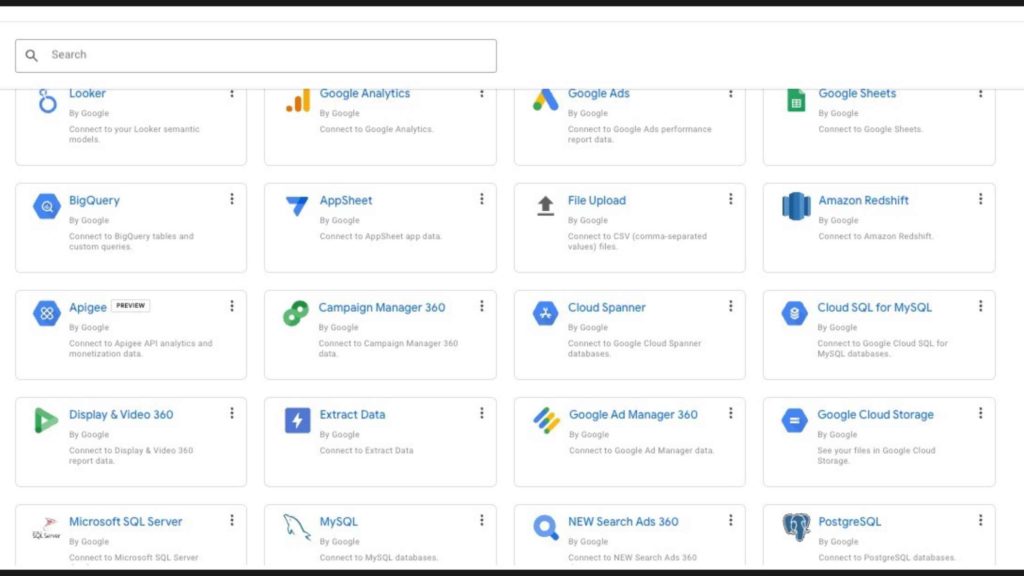1024x576 pixels.
Task: Select the Display & Video 360 play icon
Action: pyautogui.click(x=47, y=420)
